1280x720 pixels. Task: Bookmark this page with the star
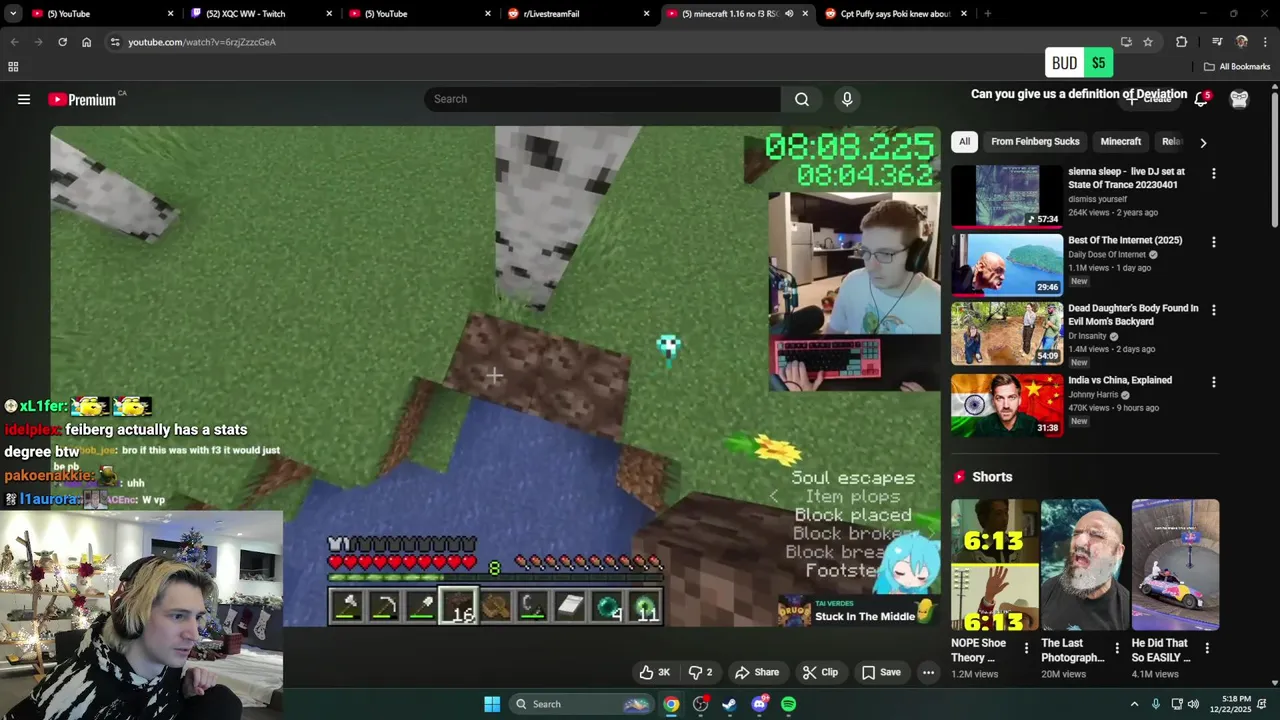coord(1148,42)
